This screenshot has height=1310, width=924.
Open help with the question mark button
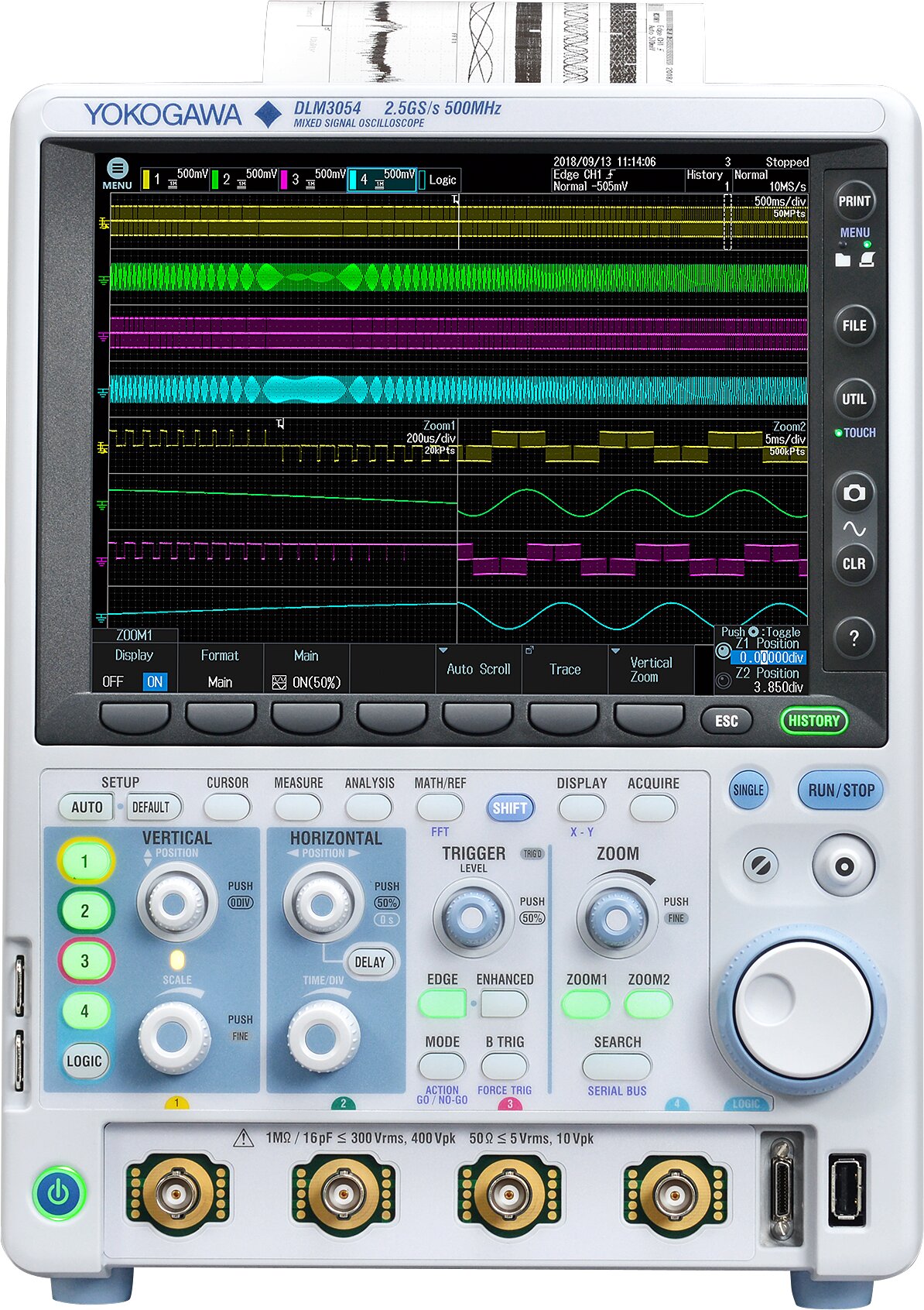click(854, 638)
